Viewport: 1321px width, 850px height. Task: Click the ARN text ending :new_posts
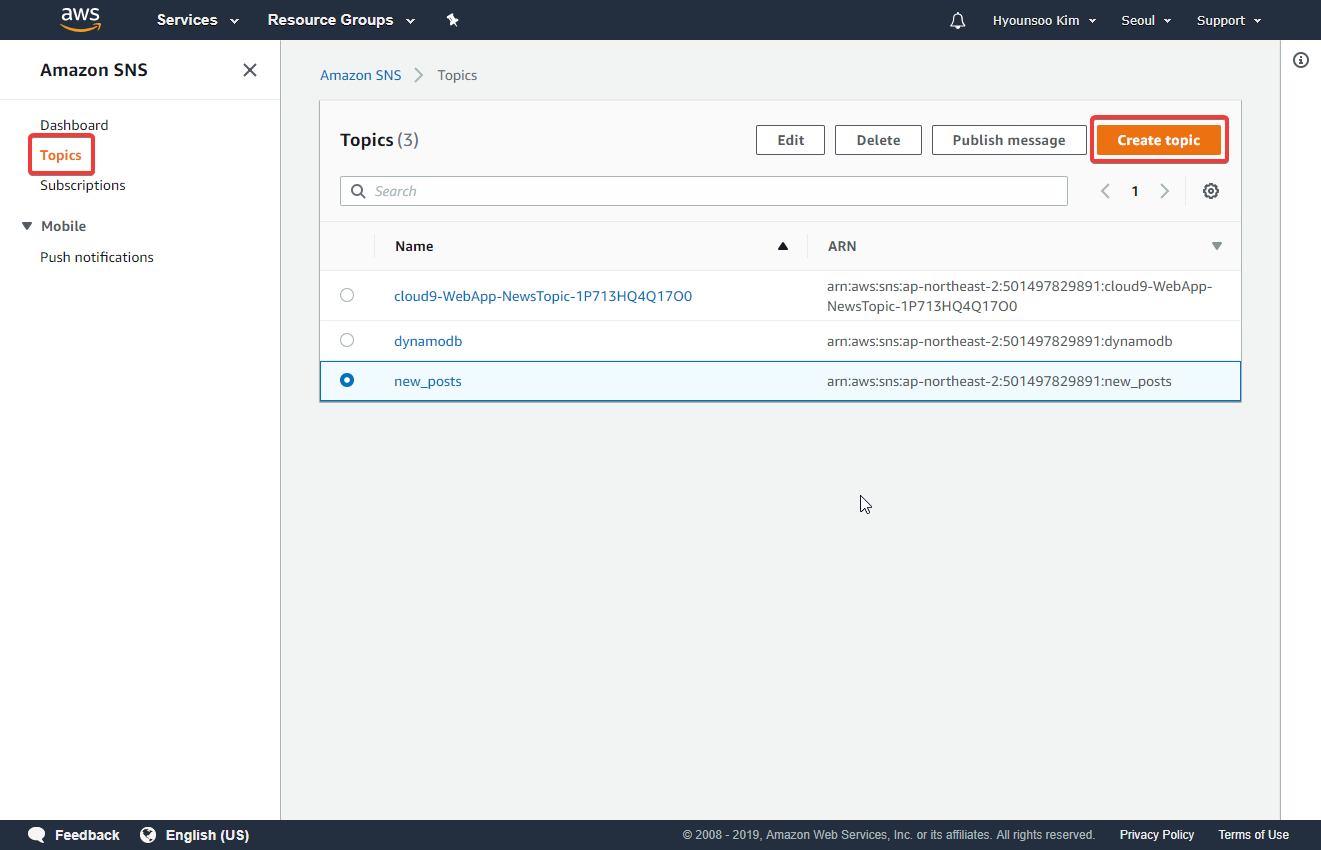click(x=999, y=381)
